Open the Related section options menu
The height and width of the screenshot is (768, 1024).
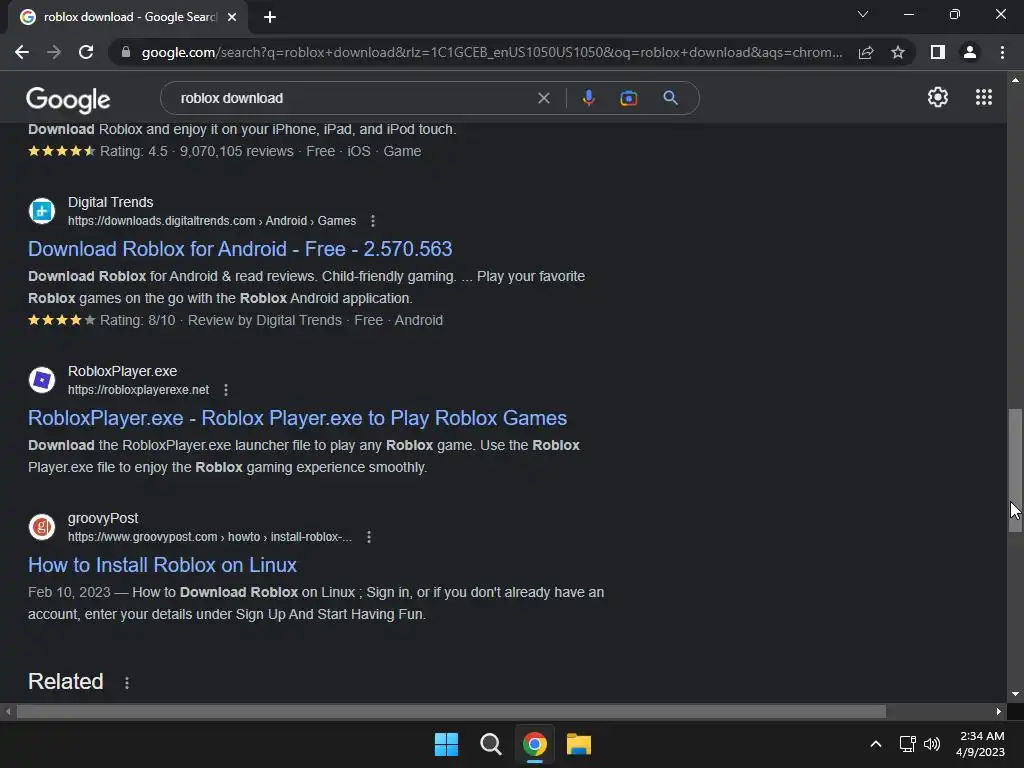(127, 682)
